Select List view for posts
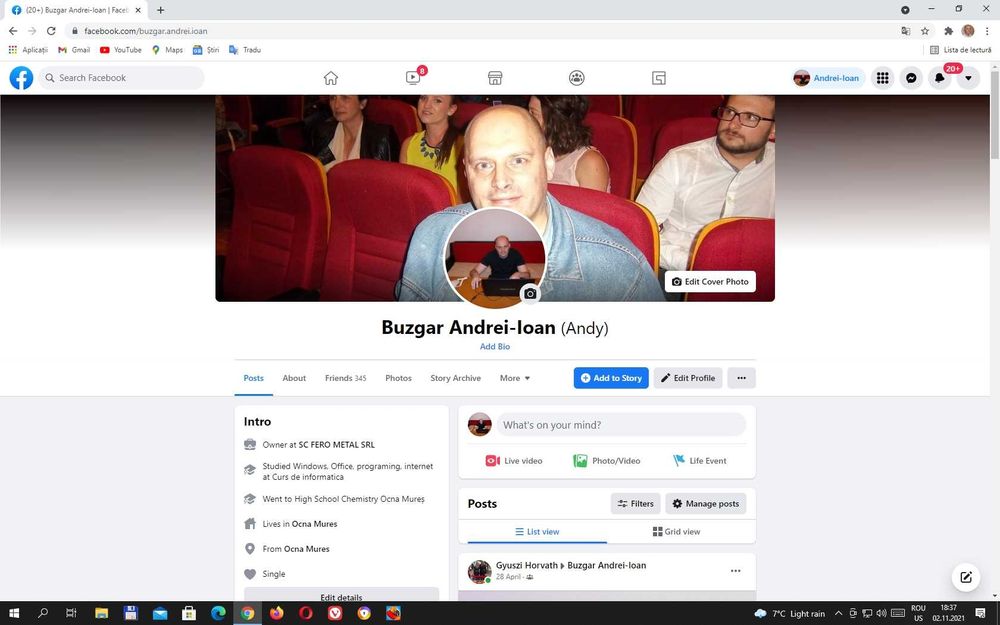The width and height of the screenshot is (1000, 625). pyautogui.click(x=537, y=531)
